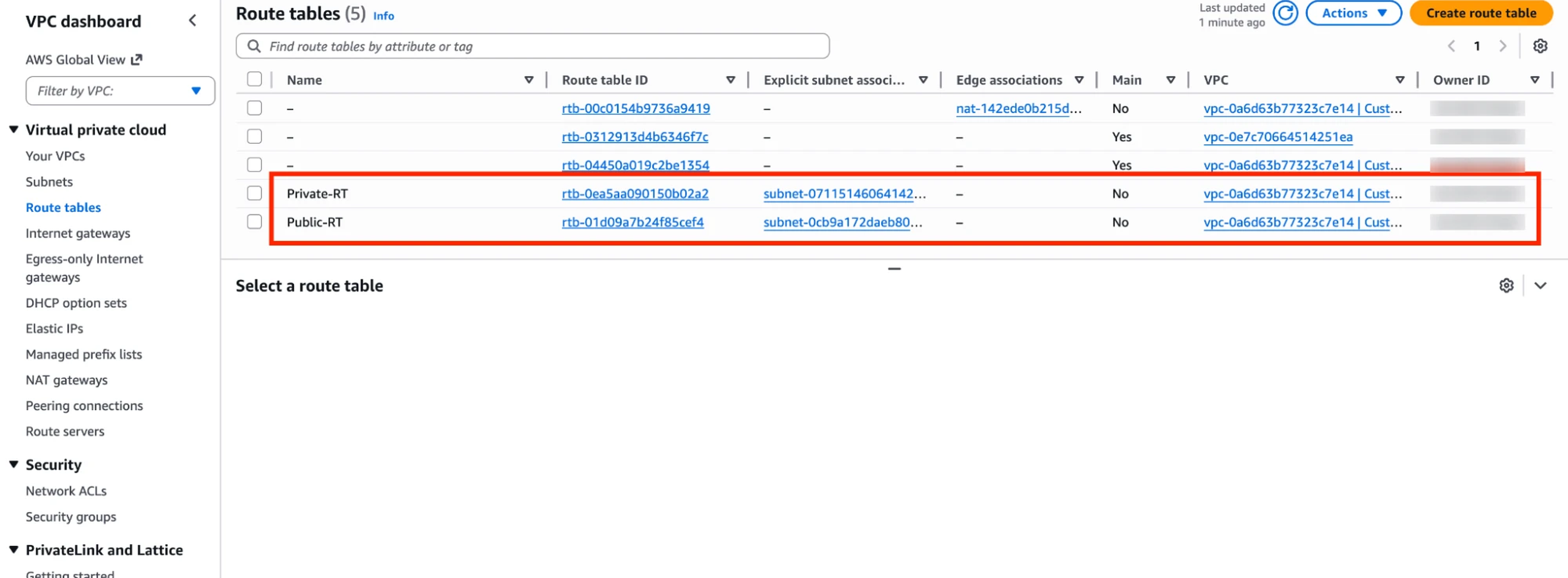
Task: Focus the Find route tables search field
Action: (532, 46)
